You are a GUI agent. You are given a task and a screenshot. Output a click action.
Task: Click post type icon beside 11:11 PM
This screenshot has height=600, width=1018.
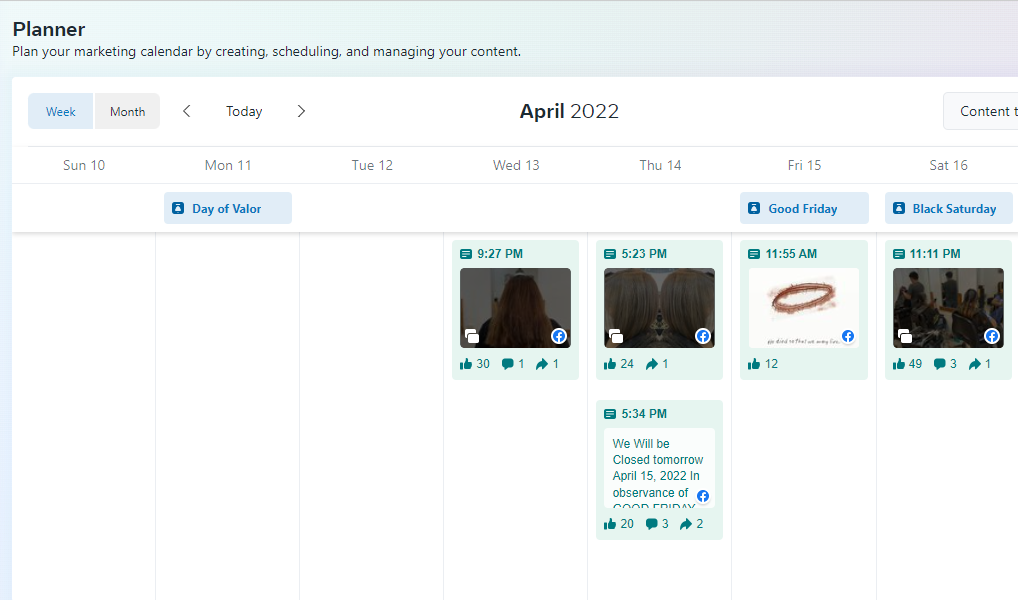(899, 254)
